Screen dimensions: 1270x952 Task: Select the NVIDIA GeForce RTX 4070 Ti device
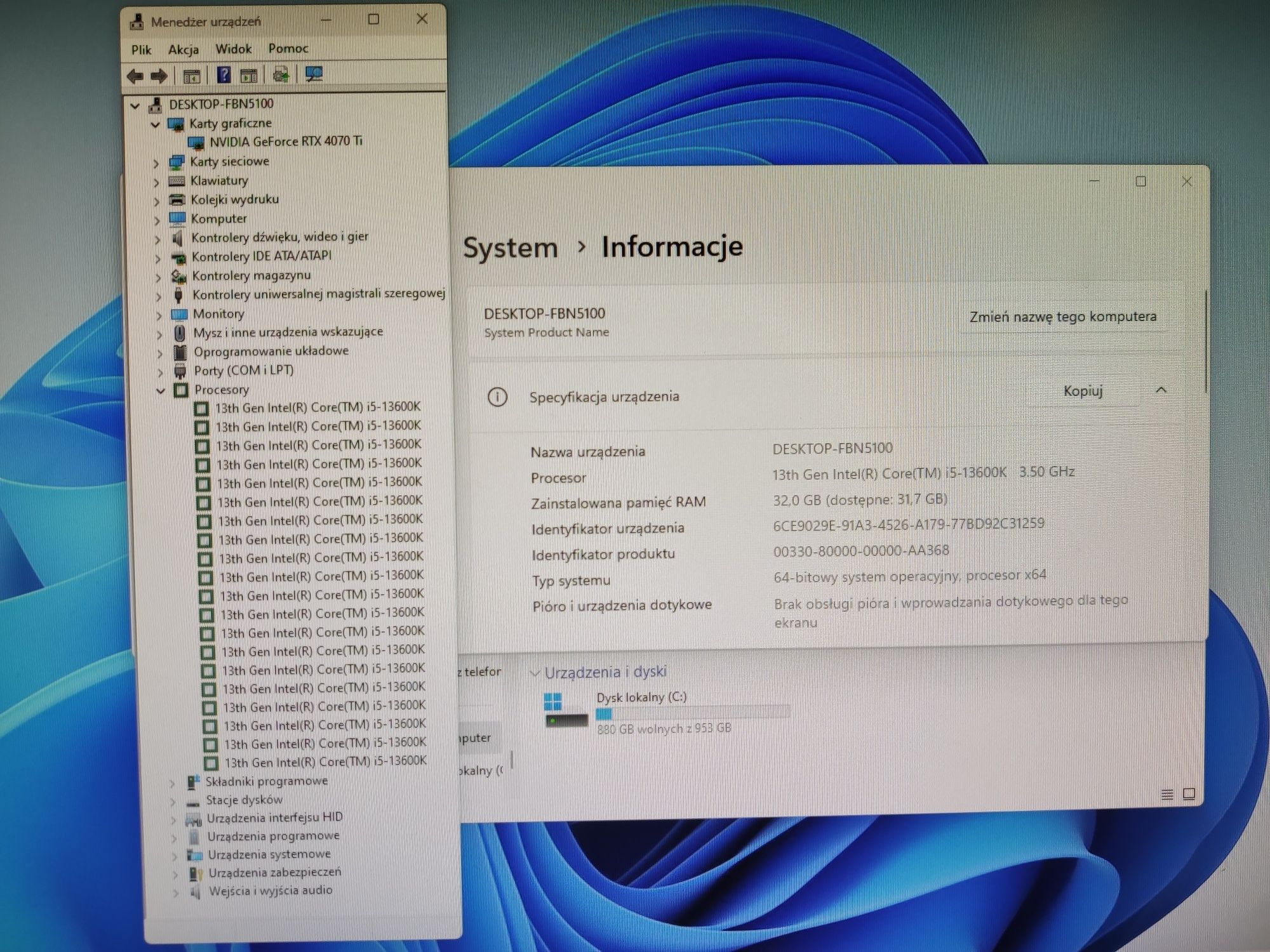(286, 141)
